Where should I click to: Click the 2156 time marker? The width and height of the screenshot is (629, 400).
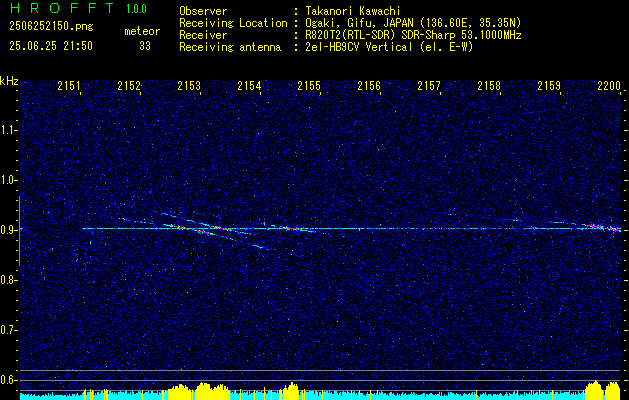369,85
